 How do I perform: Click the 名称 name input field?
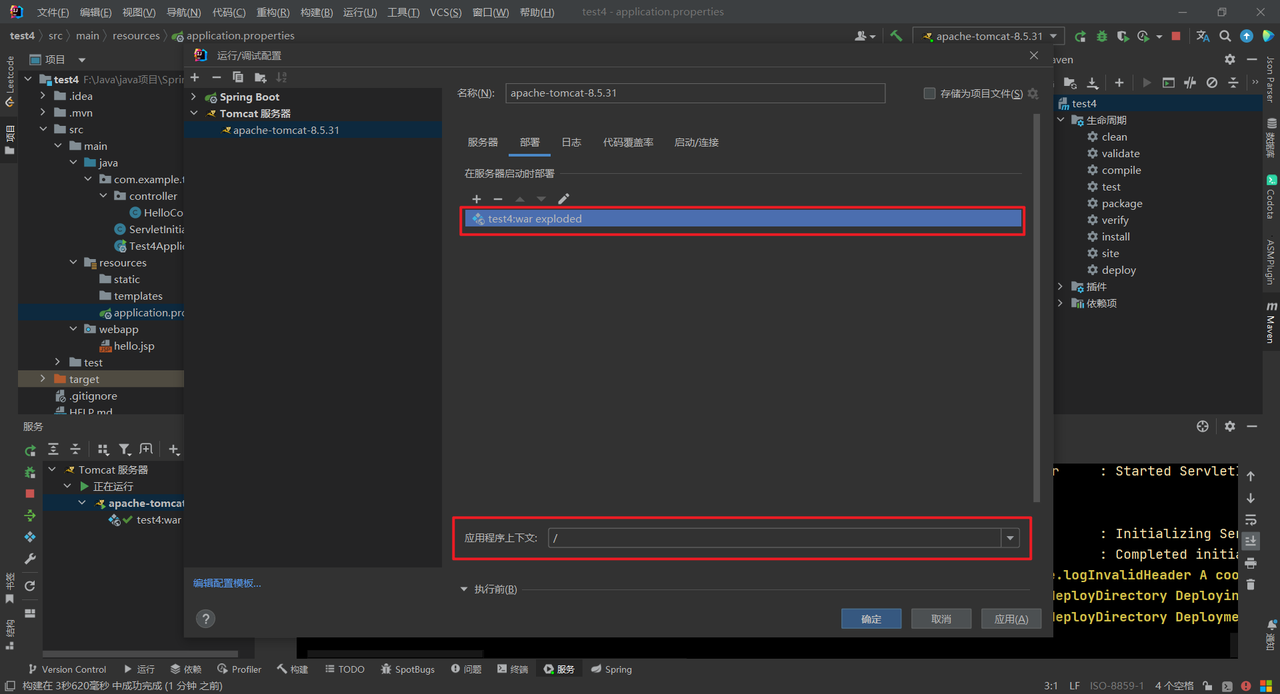point(695,93)
